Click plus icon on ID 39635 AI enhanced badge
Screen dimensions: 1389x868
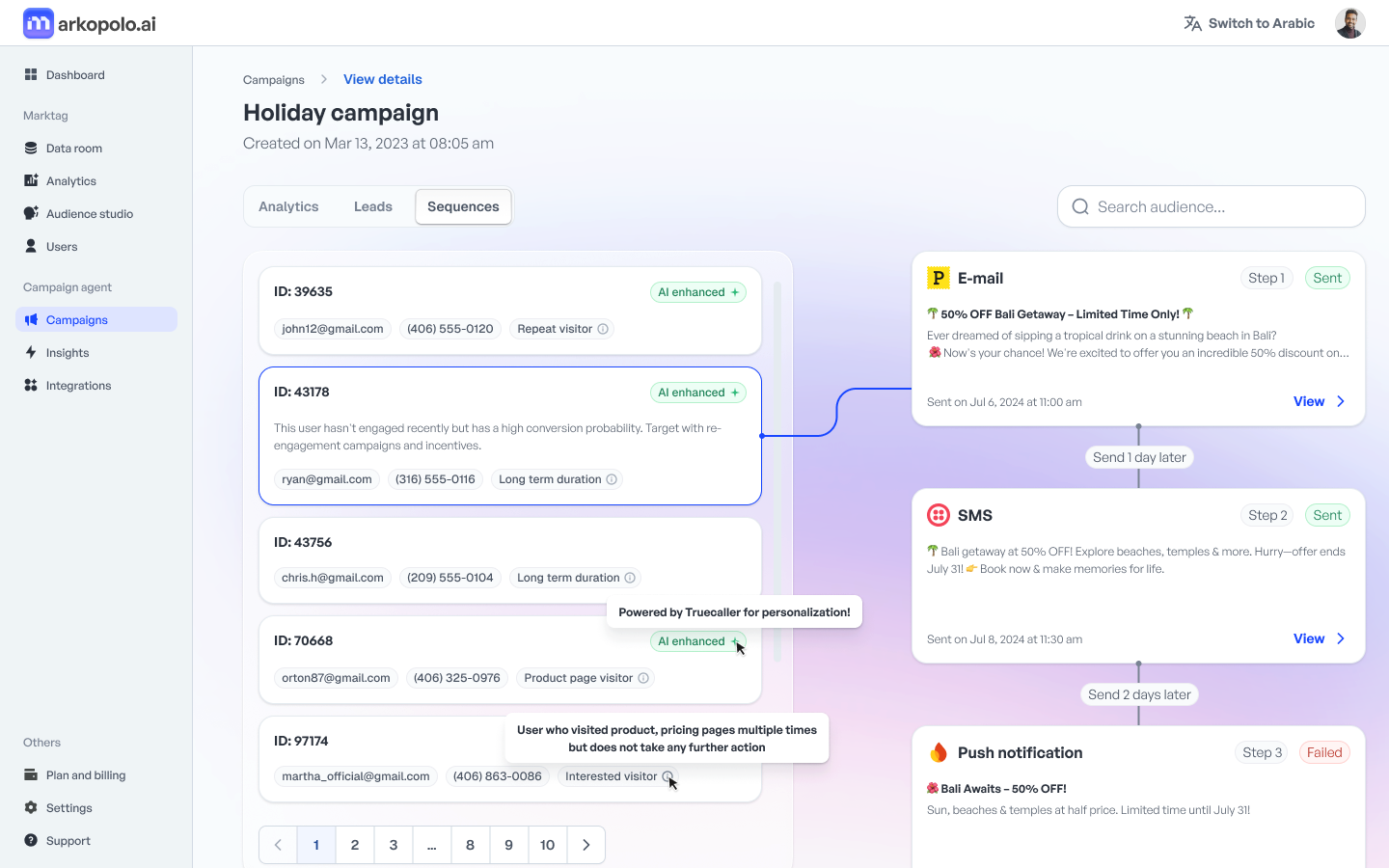pyautogui.click(x=735, y=292)
